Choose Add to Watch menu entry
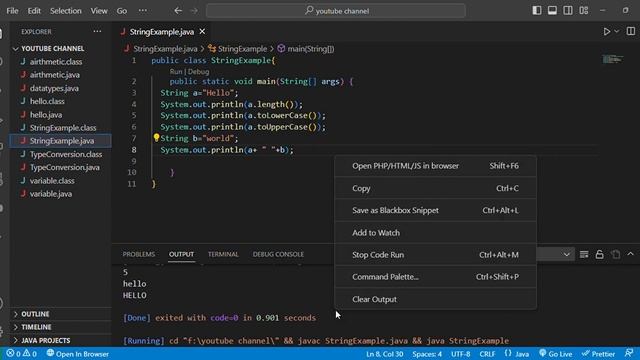The height and width of the screenshot is (360, 640). coord(436,233)
